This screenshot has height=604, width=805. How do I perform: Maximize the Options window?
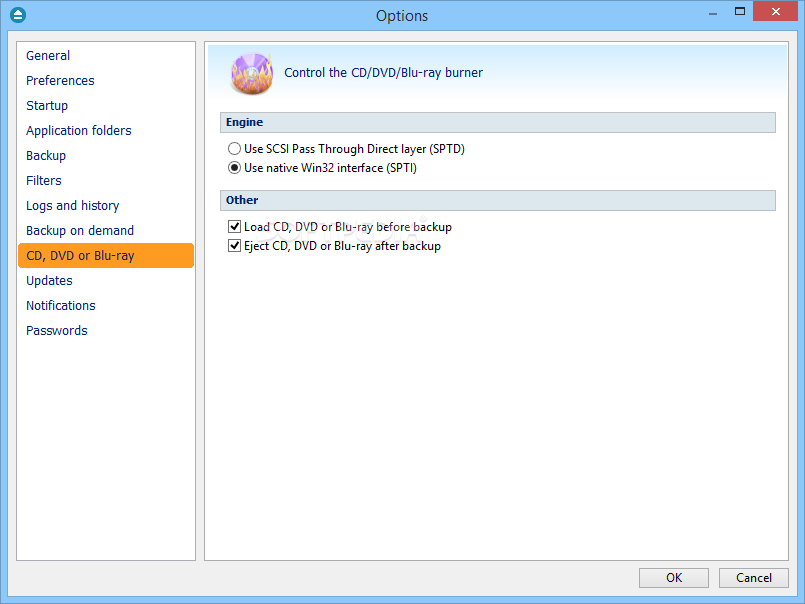click(x=739, y=12)
